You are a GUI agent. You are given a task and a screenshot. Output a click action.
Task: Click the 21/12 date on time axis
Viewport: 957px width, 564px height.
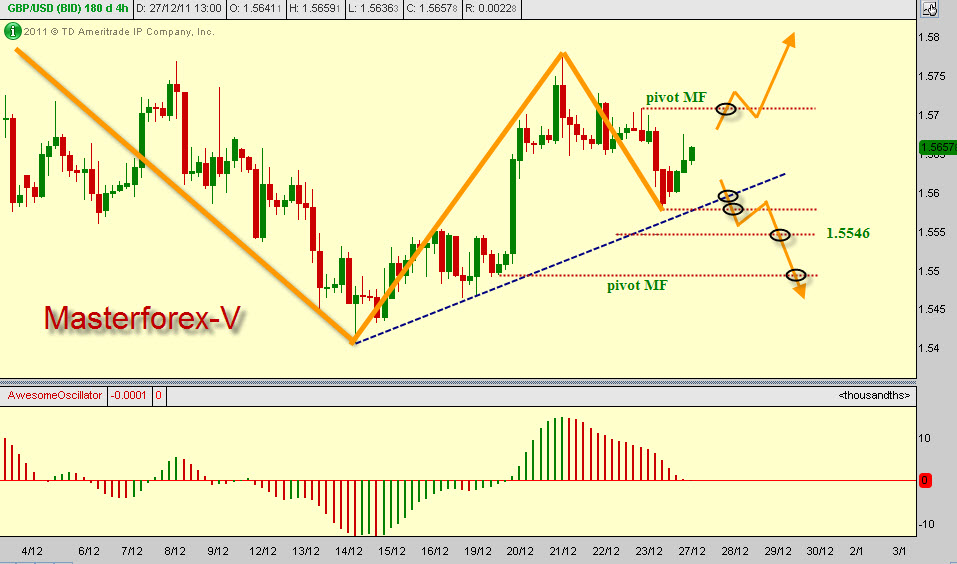tap(563, 551)
